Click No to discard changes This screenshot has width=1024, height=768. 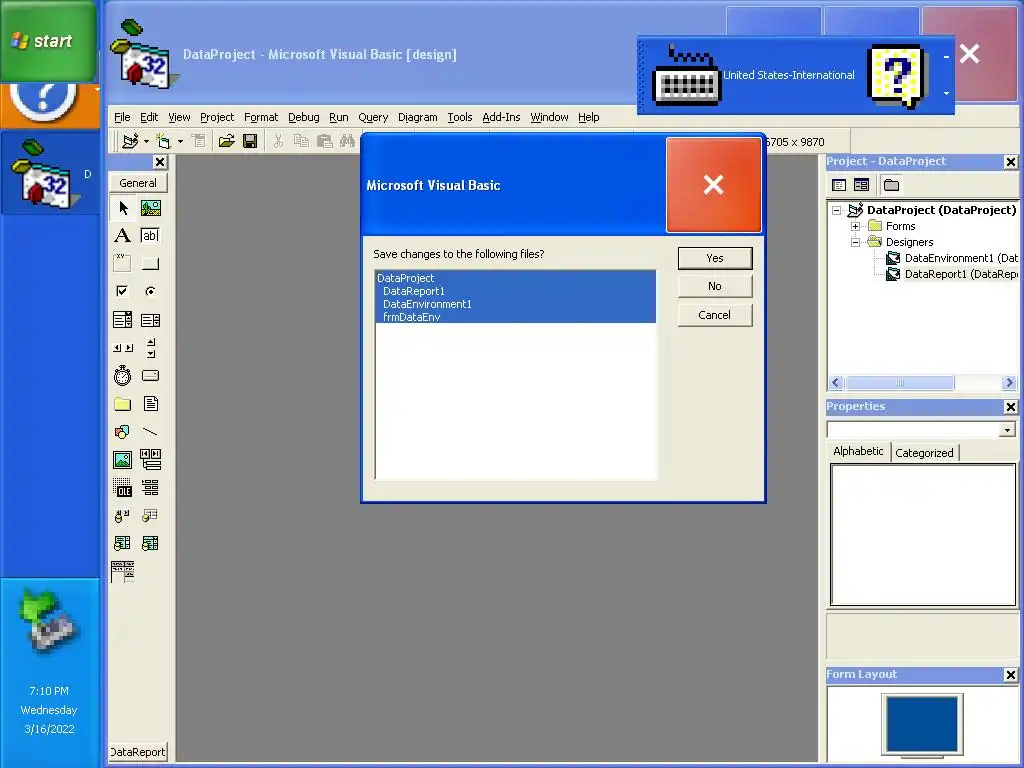click(714, 286)
